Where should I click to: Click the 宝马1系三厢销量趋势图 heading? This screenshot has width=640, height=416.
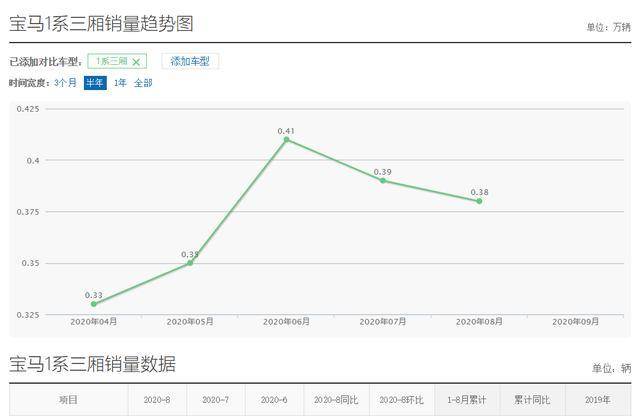tap(101, 24)
